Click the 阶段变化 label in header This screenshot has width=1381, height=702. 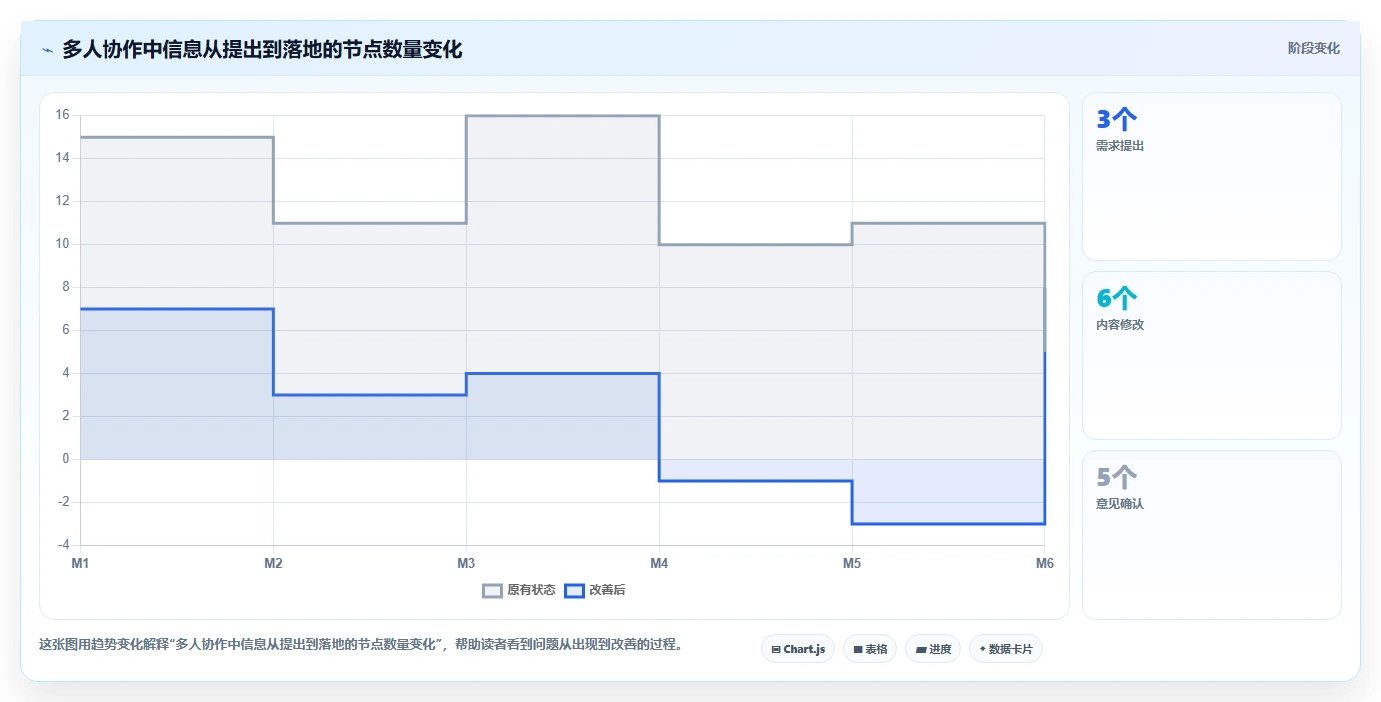(x=1313, y=48)
